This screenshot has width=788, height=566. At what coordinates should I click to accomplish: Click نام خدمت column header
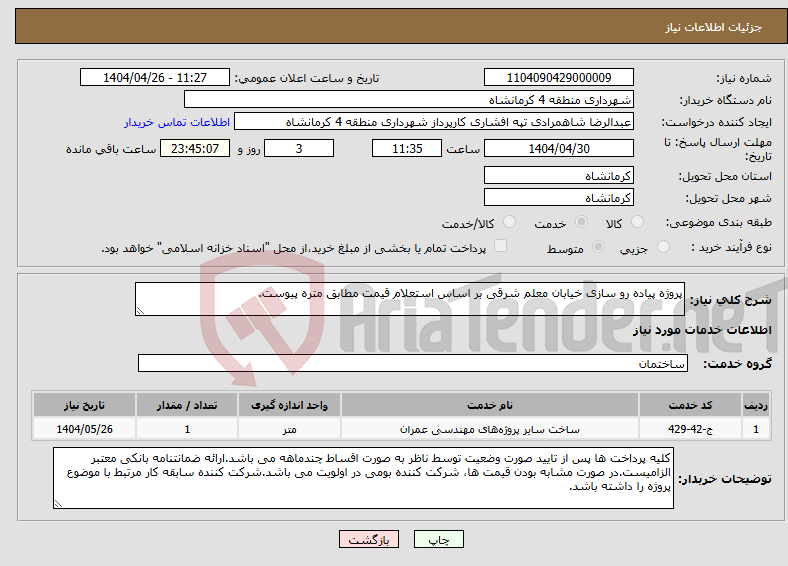489,405
